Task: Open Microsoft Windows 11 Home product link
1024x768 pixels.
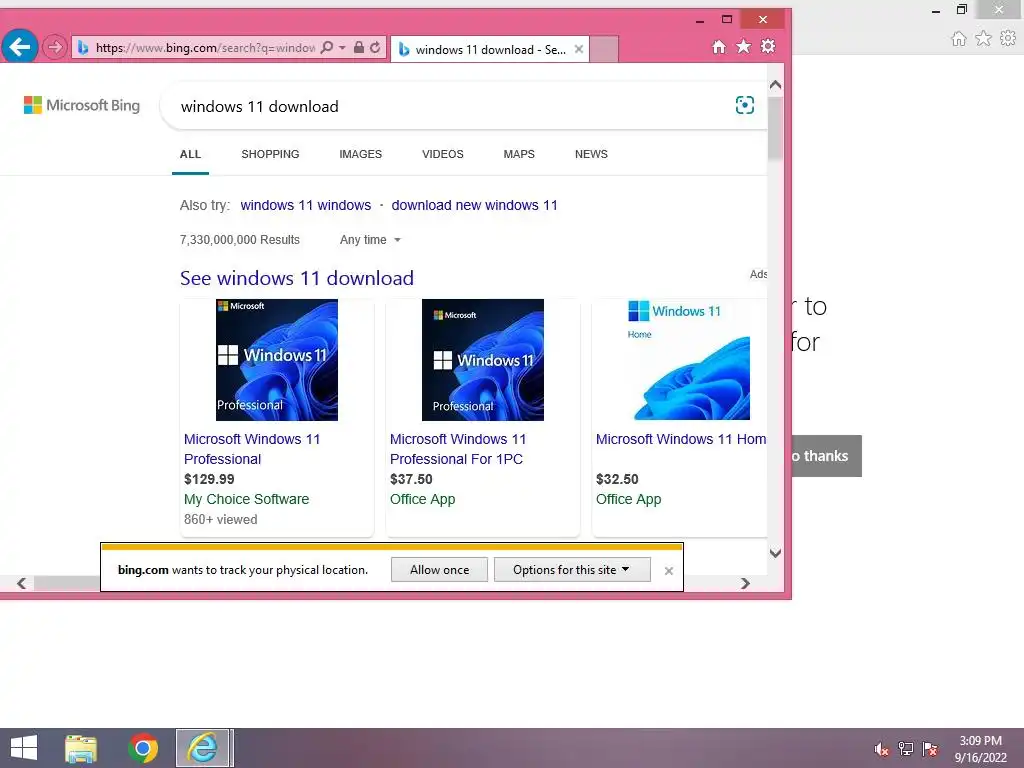Action: pos(681,440)
